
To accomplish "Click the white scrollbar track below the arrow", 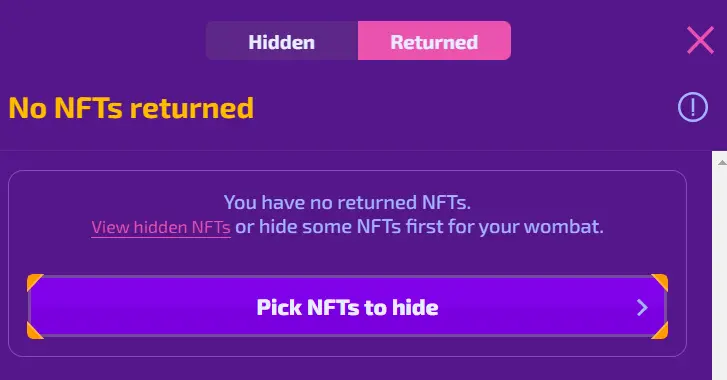I will 720,273.
